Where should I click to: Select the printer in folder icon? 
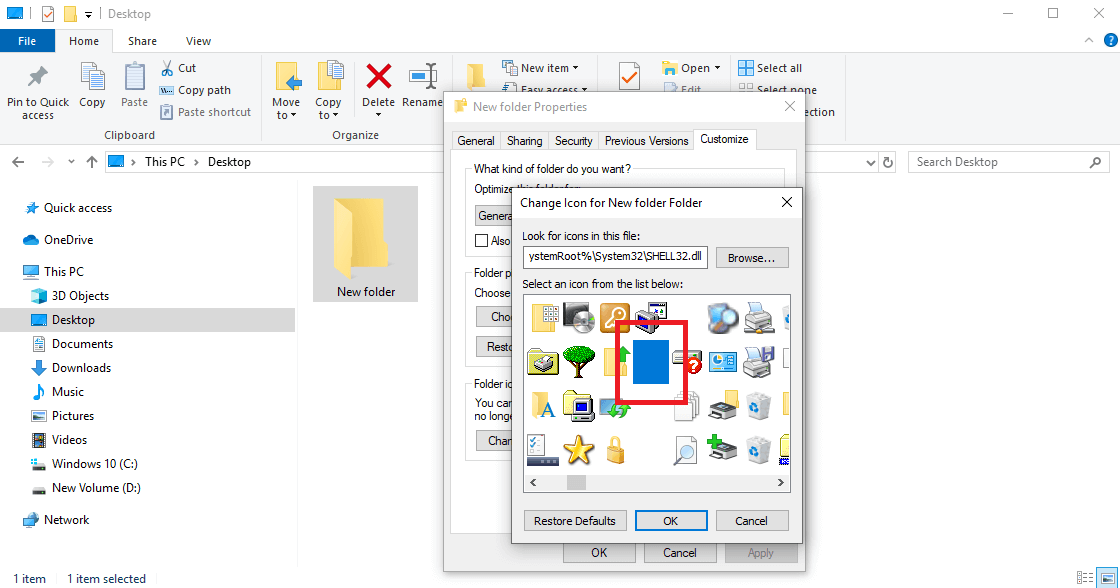[x=543, y=362]
